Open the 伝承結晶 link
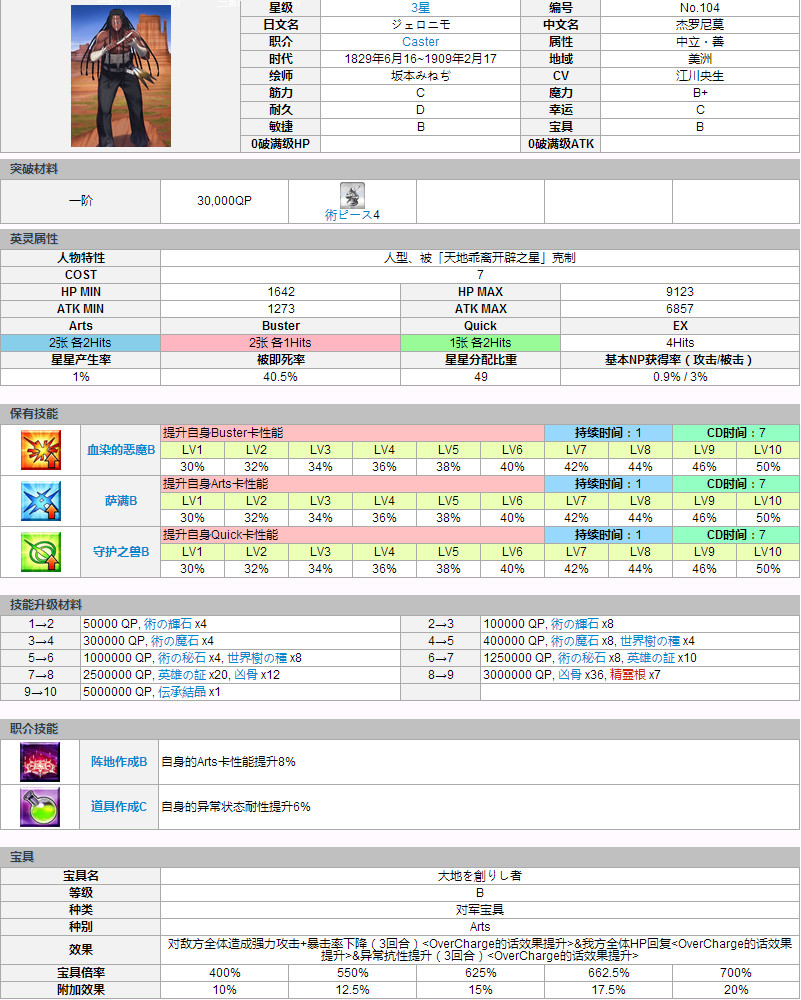The height and width of the screenshot is (1000, 801). pos(182,692)
